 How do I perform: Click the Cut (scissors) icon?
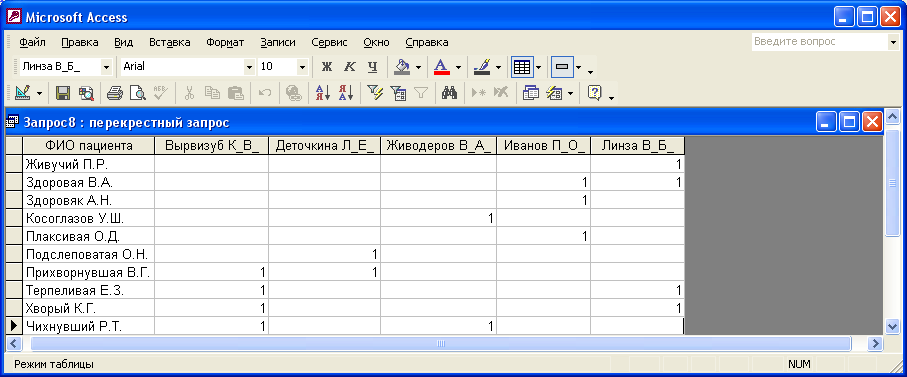click(x=189, y=93)
